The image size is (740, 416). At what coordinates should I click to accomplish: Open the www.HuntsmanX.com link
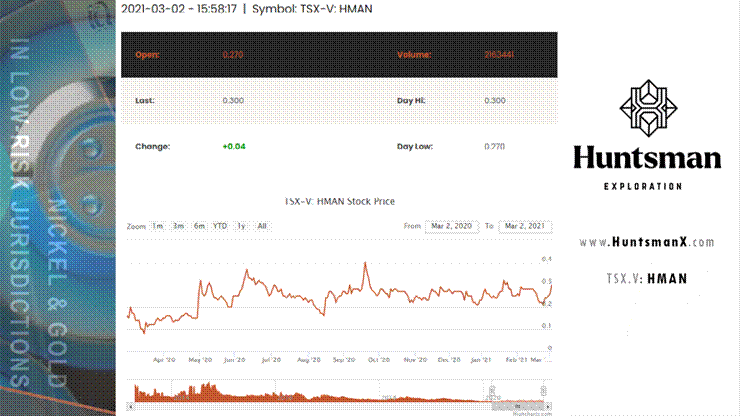pyautogui.click(x=647, y=242)
